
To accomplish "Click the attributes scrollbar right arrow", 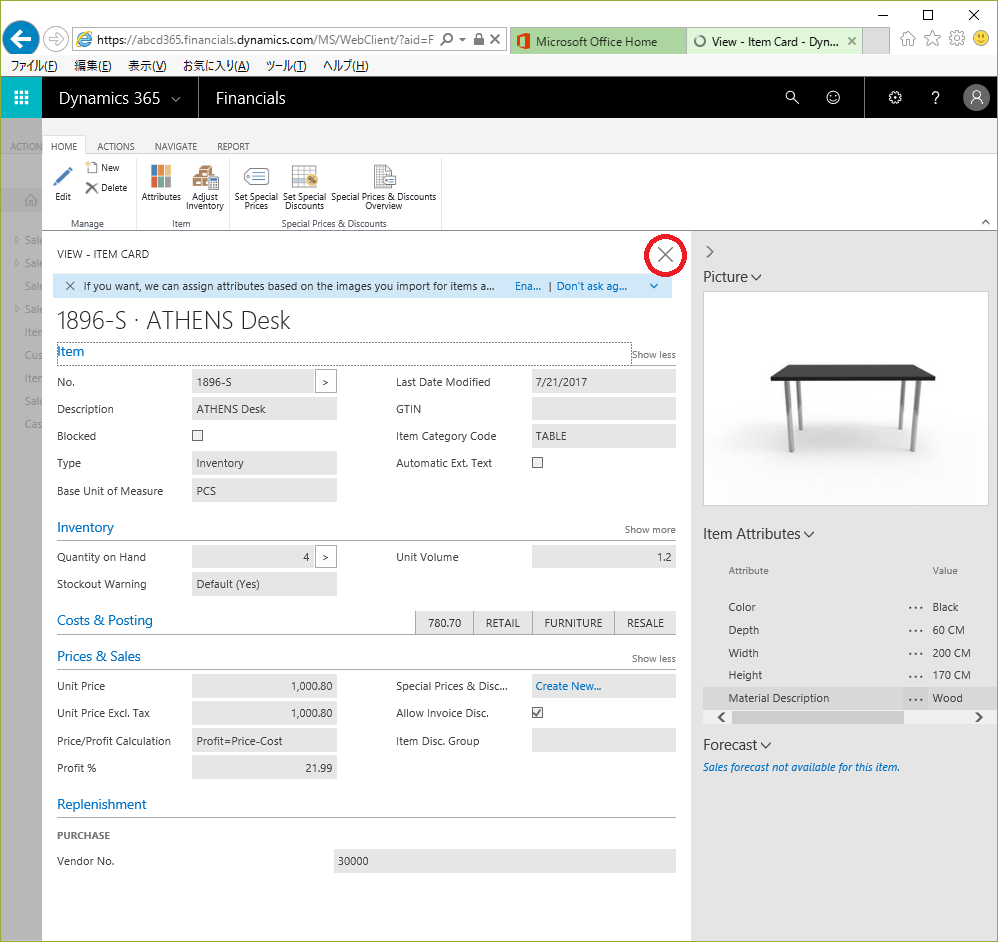I will point(979,717).
